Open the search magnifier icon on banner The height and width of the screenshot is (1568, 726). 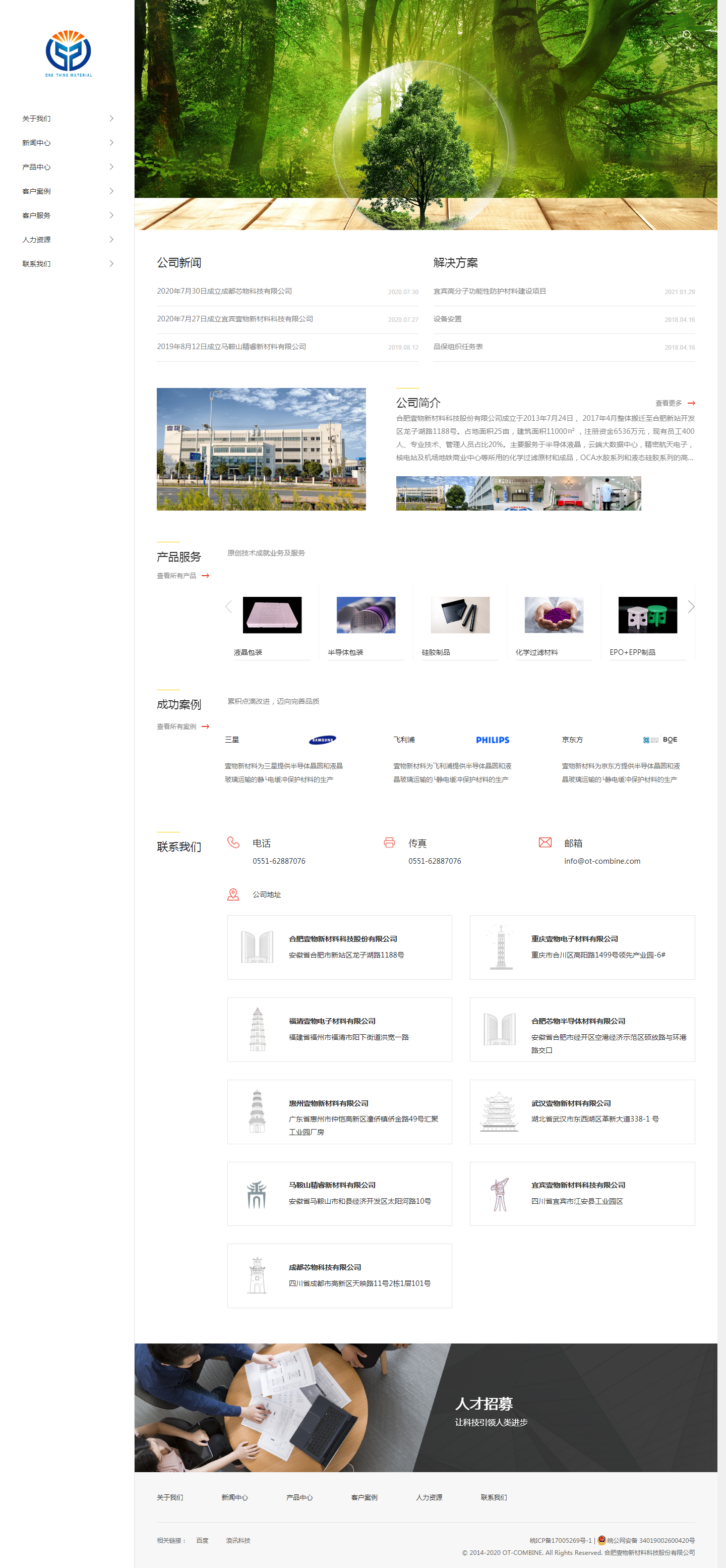687,35
